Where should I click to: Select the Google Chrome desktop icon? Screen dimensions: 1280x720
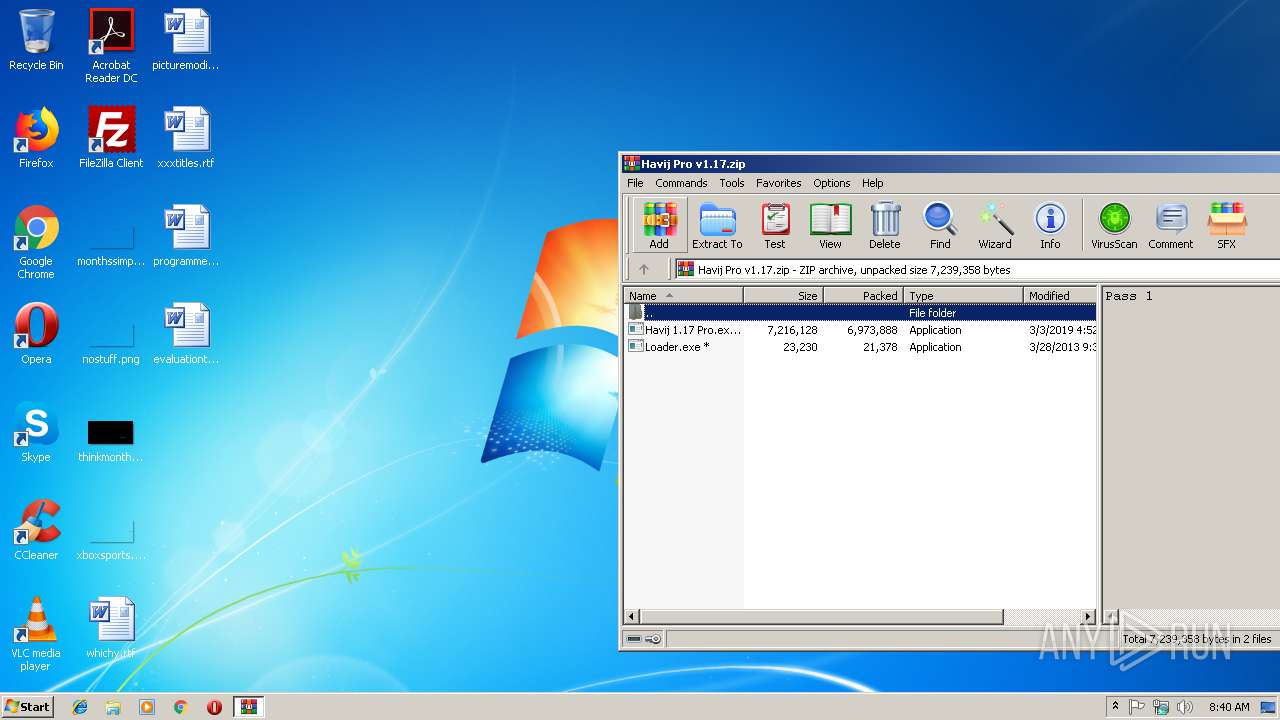click(36, 243)
